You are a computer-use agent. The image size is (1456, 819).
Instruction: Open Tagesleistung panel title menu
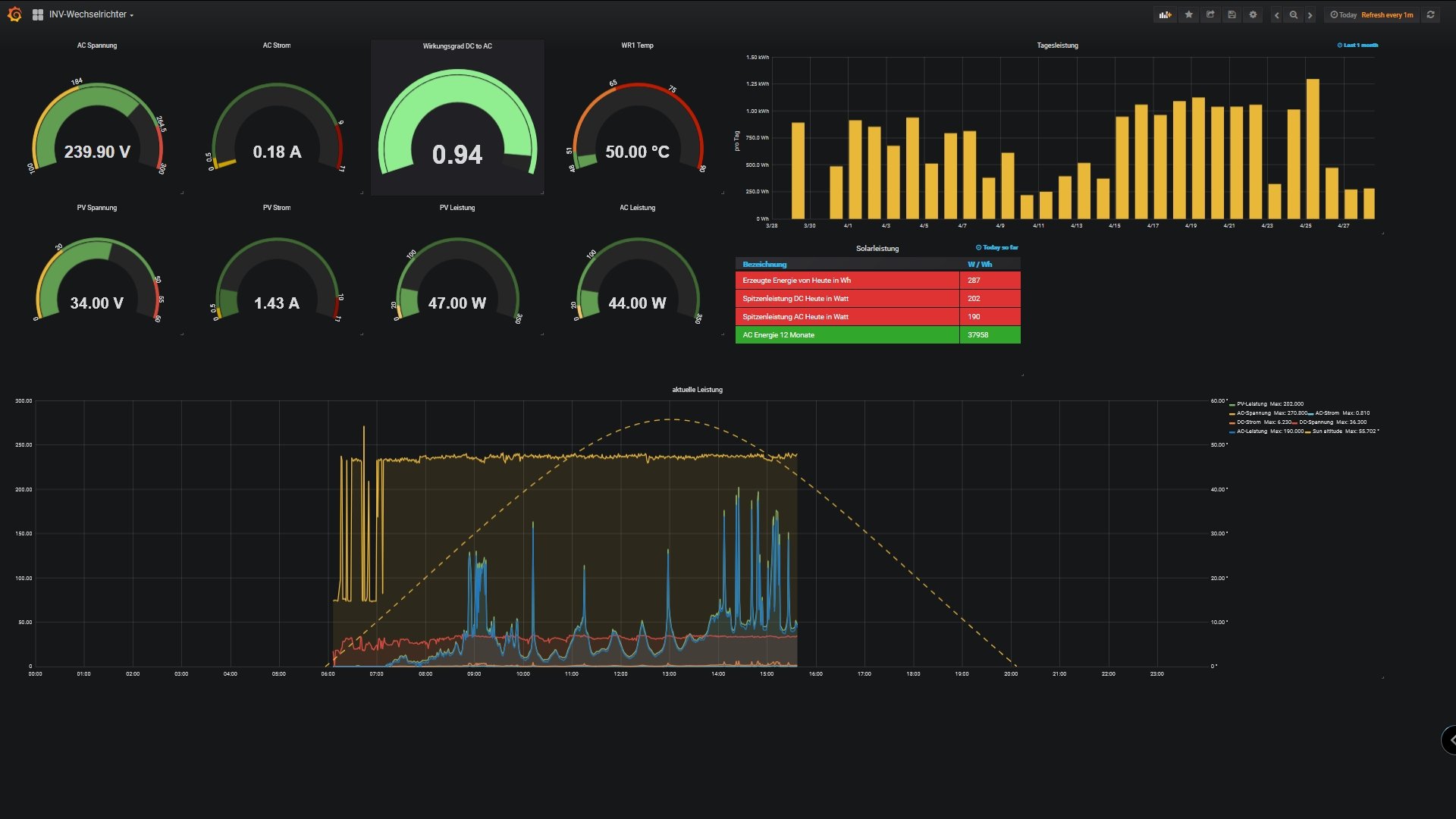point(1057,45)
